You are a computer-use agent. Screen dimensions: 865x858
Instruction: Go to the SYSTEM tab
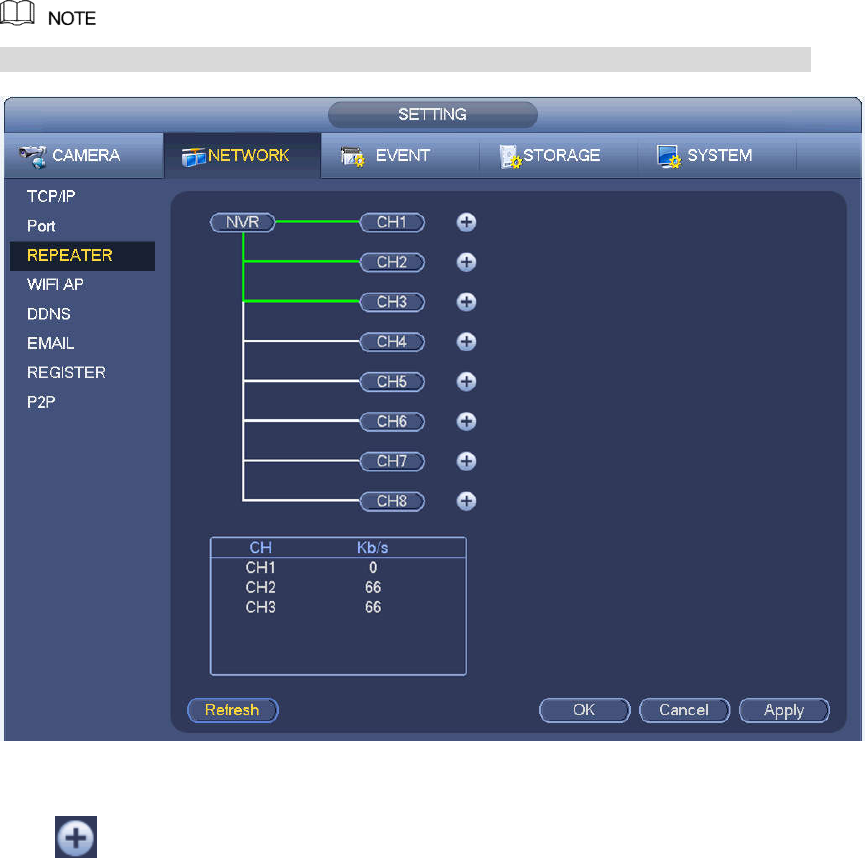point(717,156)
